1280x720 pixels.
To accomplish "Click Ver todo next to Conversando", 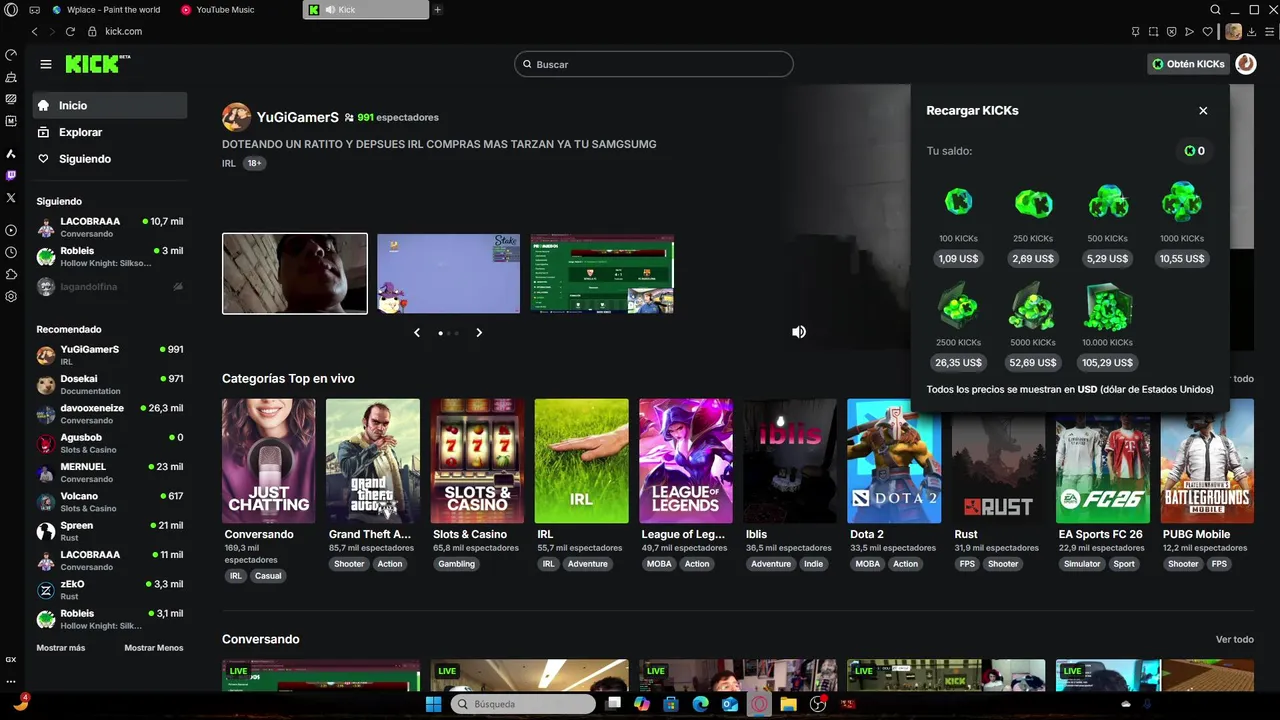I will point(1234,639).
